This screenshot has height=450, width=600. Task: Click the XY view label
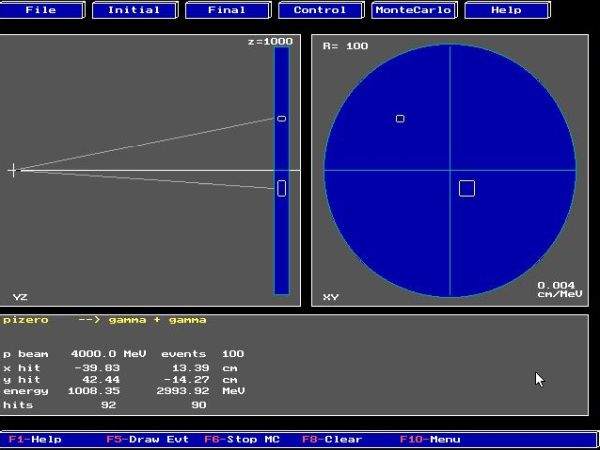pos(331,297)
